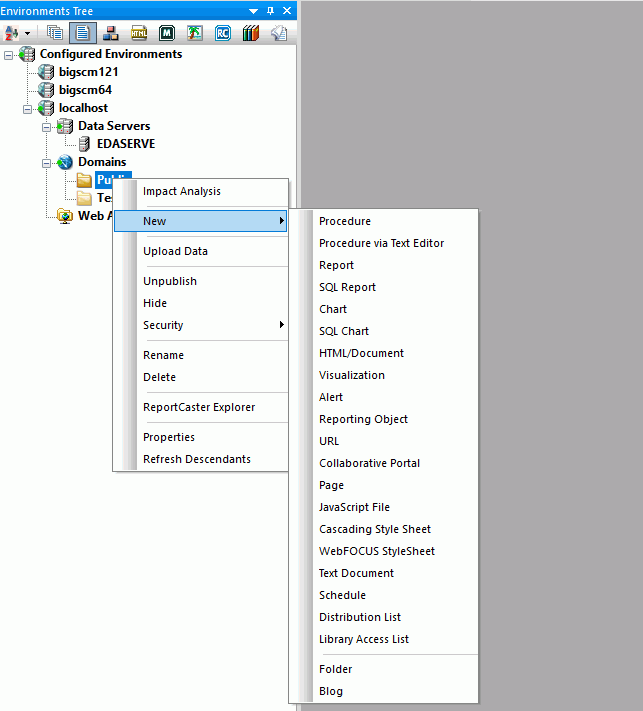643x711 pixels.
Task: Select the Domains node
Action: pyautogui.click(x=102, y=162)
